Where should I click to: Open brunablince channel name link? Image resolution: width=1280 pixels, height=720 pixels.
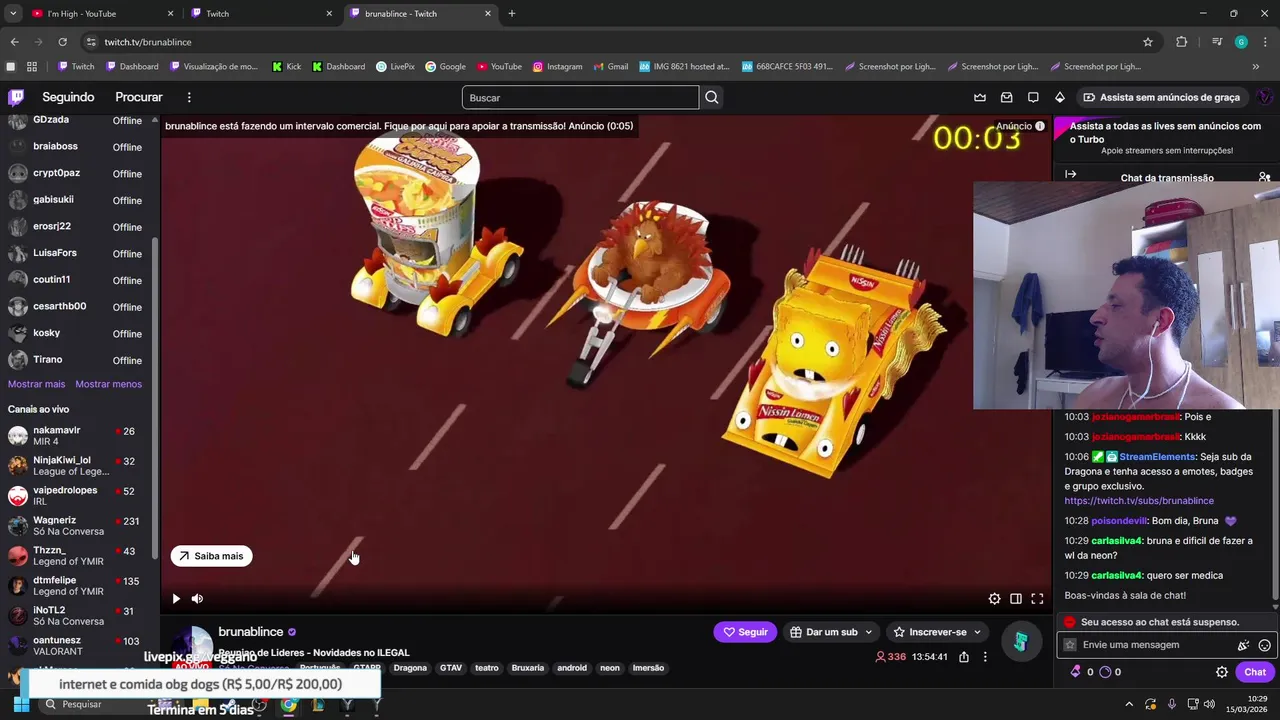[x=251, y=632]
